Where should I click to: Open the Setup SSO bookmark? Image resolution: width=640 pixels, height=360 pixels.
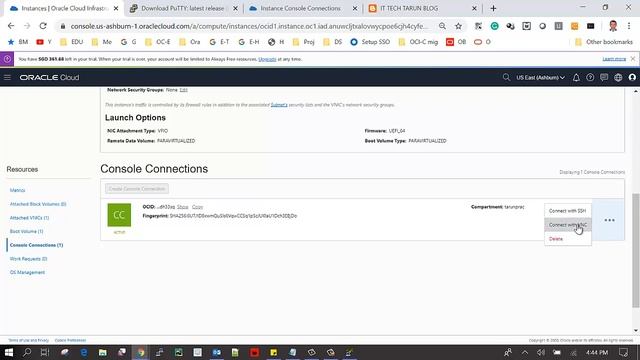(x=370, y=42)
